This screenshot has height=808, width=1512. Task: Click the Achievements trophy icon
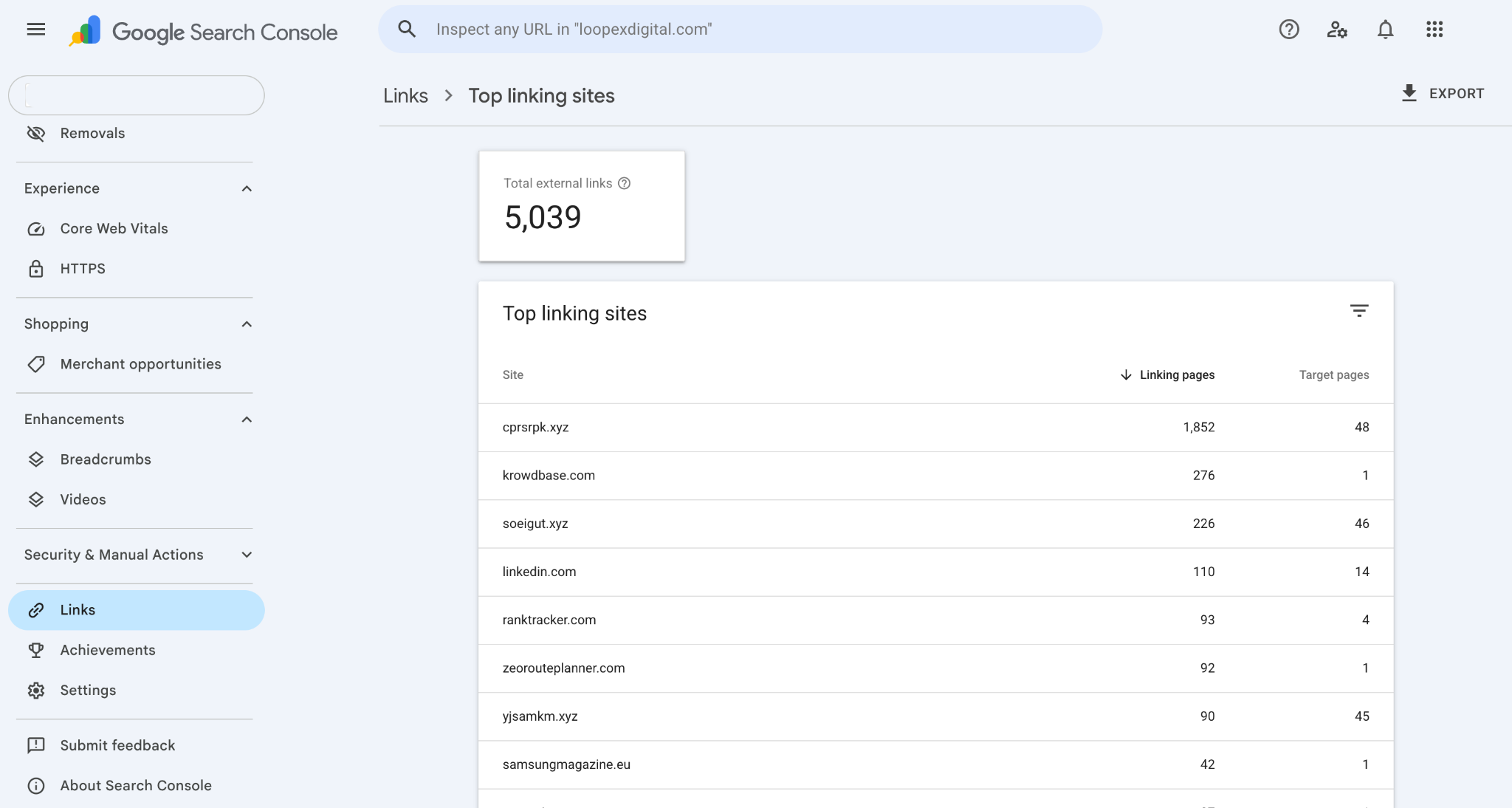[36, 651]
